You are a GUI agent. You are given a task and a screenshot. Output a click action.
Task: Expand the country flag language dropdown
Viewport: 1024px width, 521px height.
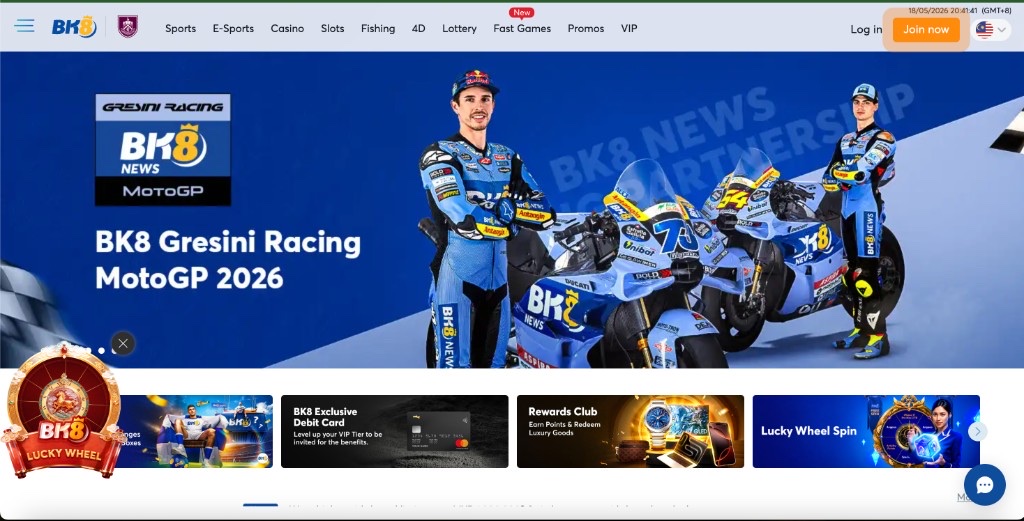[x=991, y=29]
